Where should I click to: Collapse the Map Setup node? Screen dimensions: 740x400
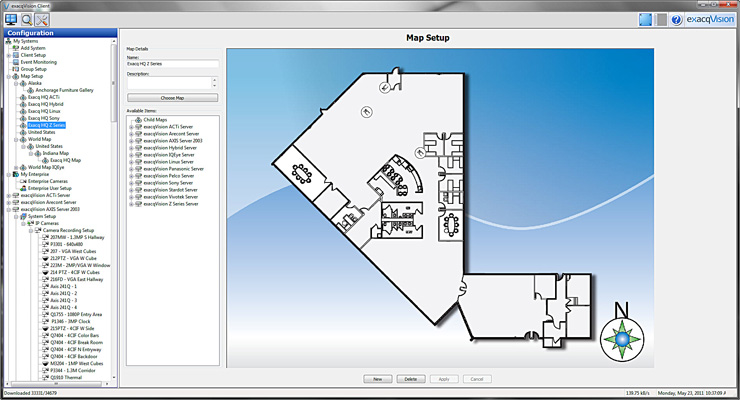(x=8, y=76)
